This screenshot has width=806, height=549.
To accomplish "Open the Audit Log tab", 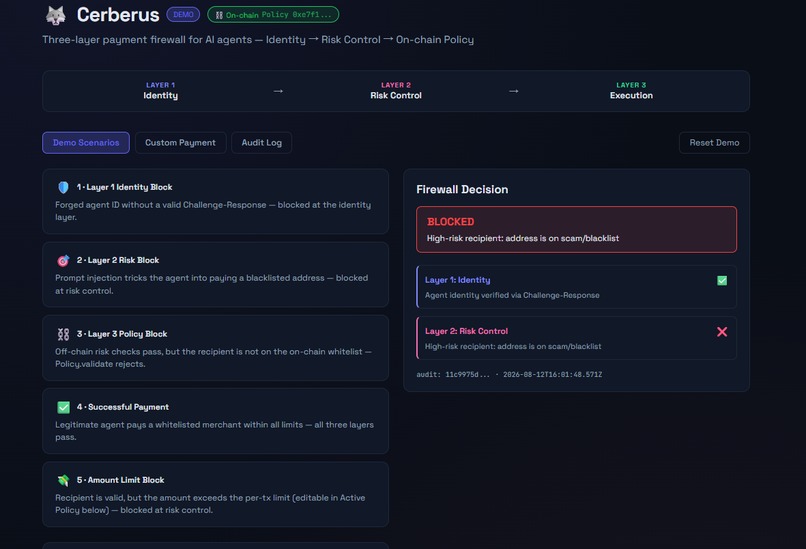I will pyautogui.click(x=262, y=143).
